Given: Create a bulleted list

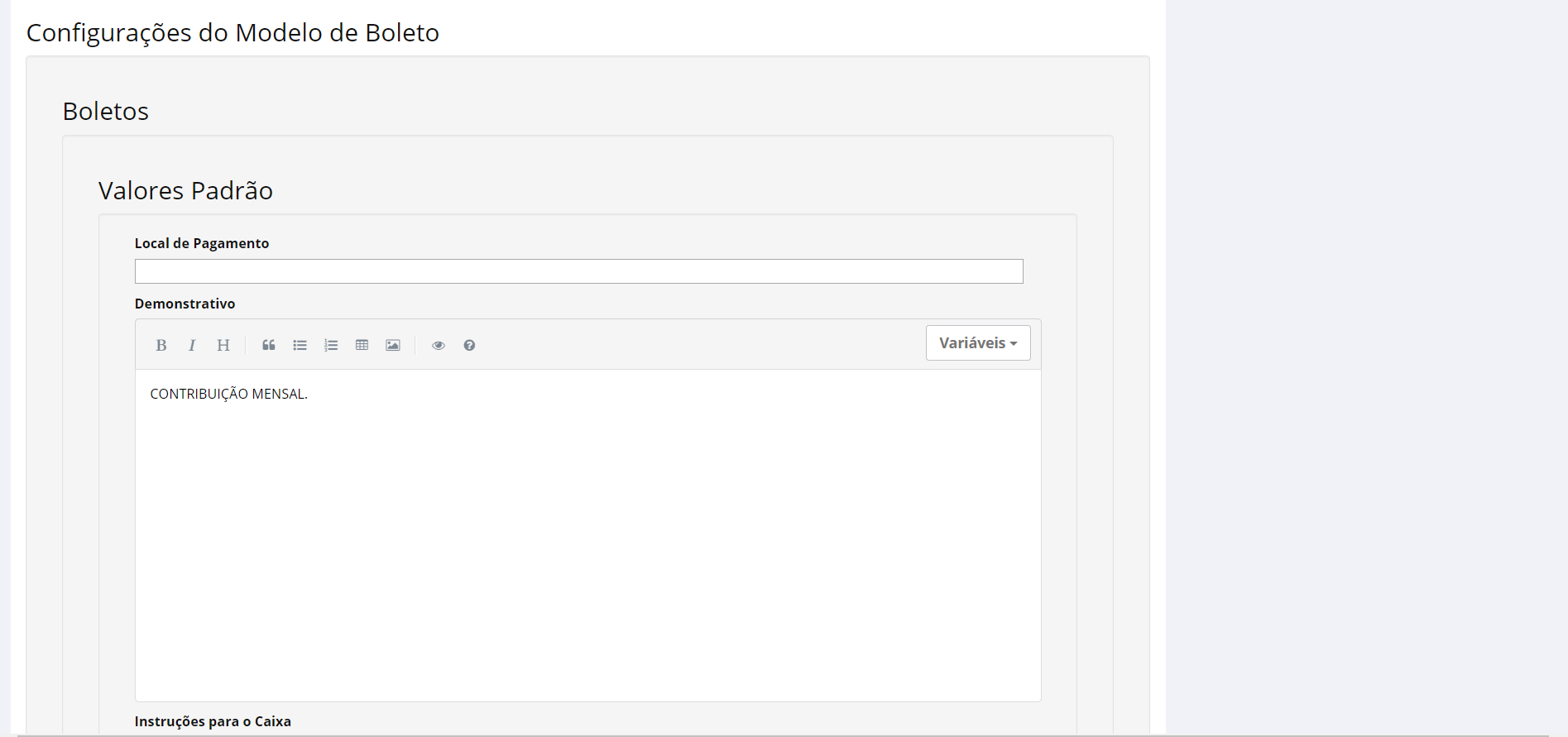Looking at the screenshot, I should coord(300,346).
